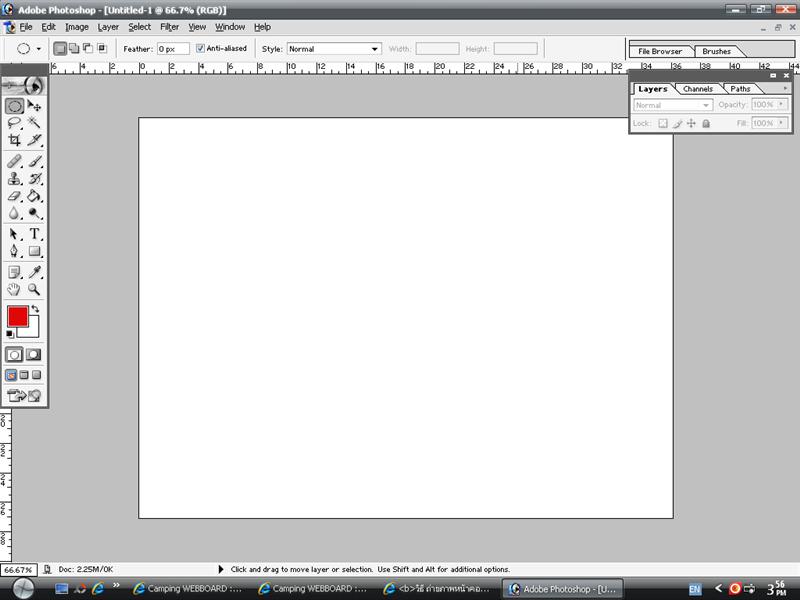Select the Lasso tool
This screenshot has width=800, height=600.
coord(14,123)
